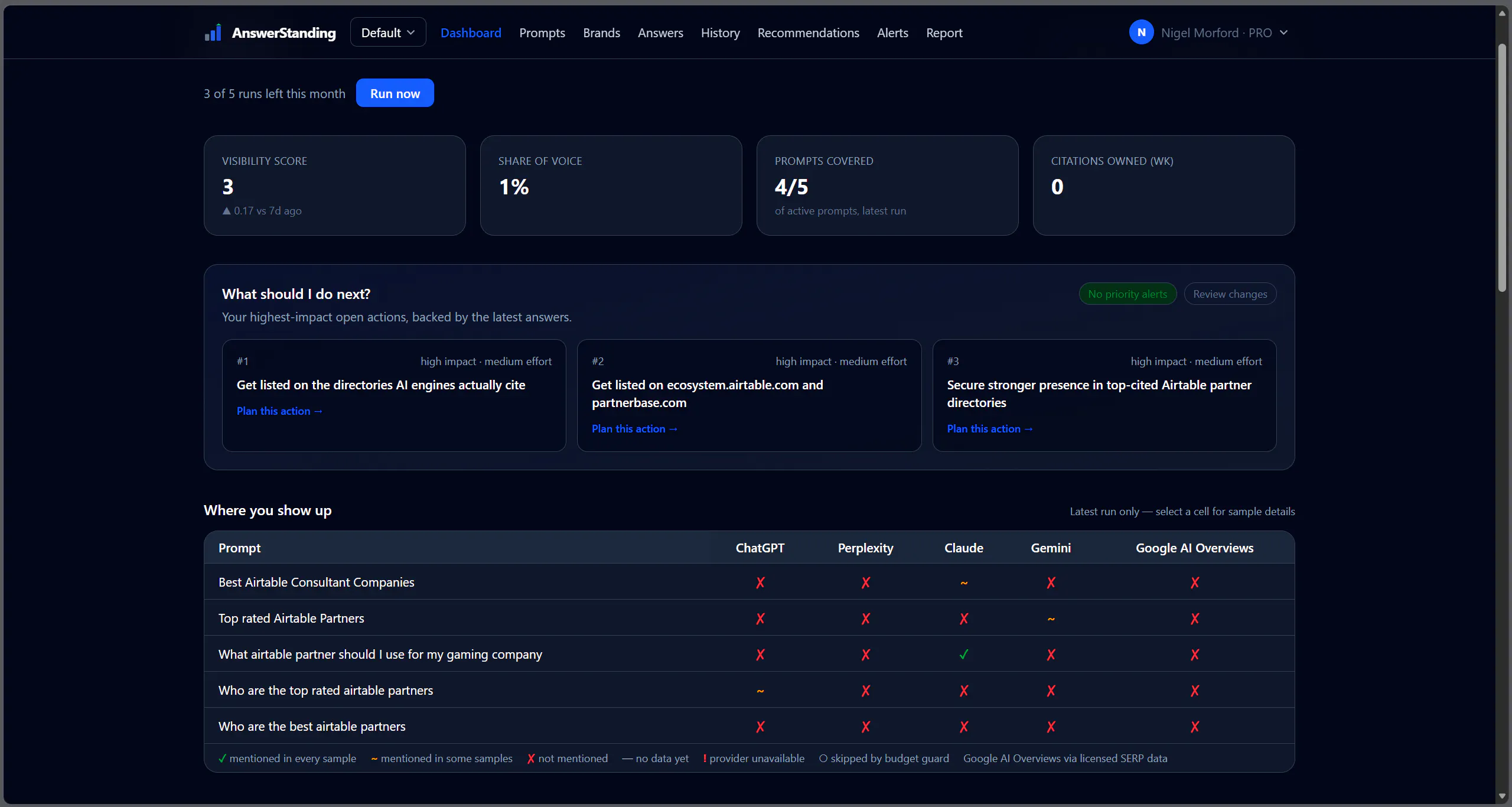Click the scrollbar down arrow
1512x807 pixels.
coord(1502,796)
